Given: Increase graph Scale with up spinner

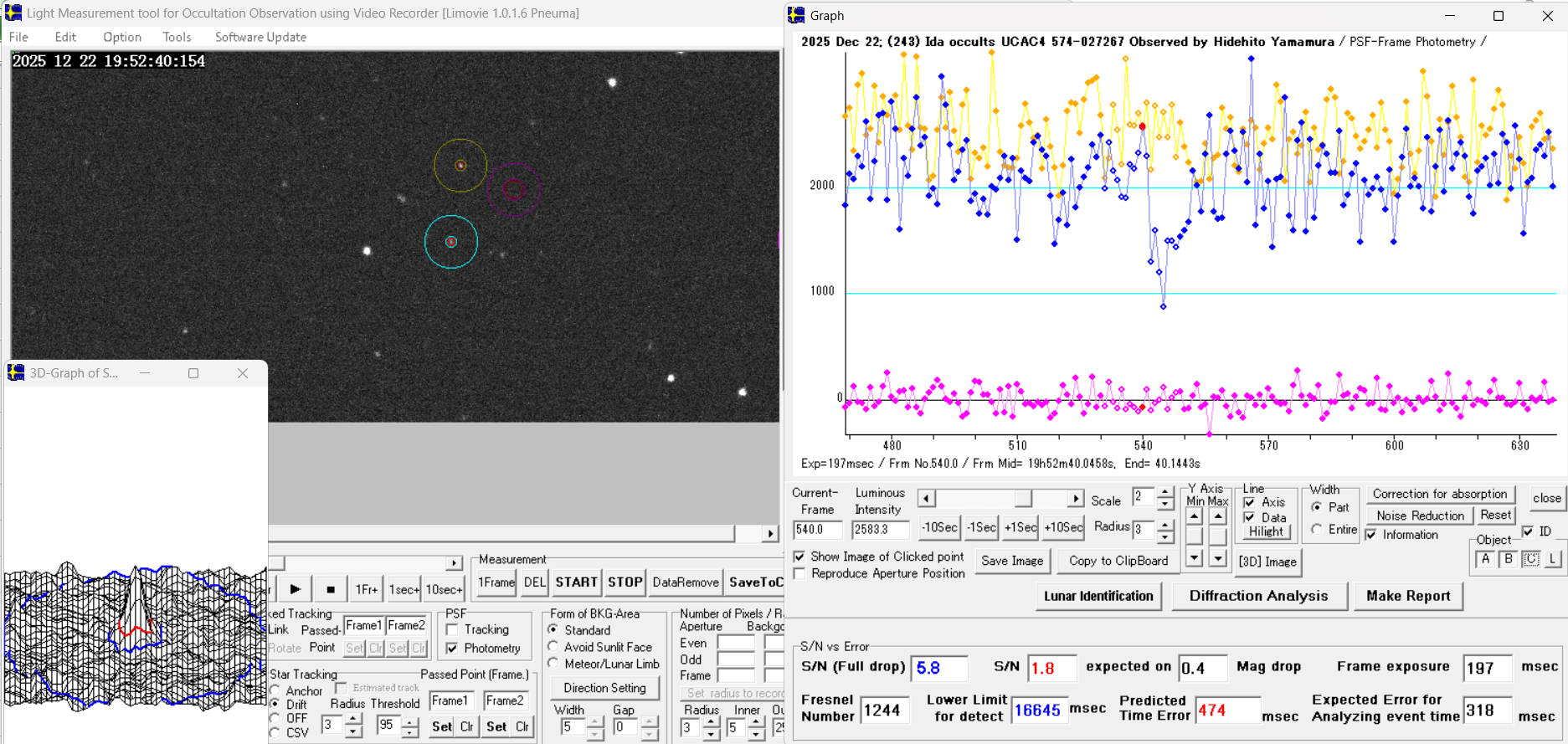Looking at the screenshot, I should click(x=1165, y=493).
